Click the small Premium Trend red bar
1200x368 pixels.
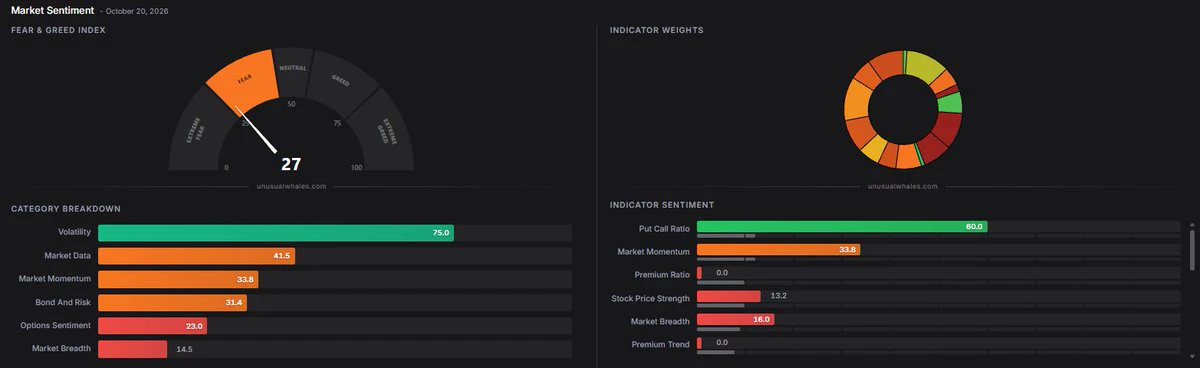point(699,343)
